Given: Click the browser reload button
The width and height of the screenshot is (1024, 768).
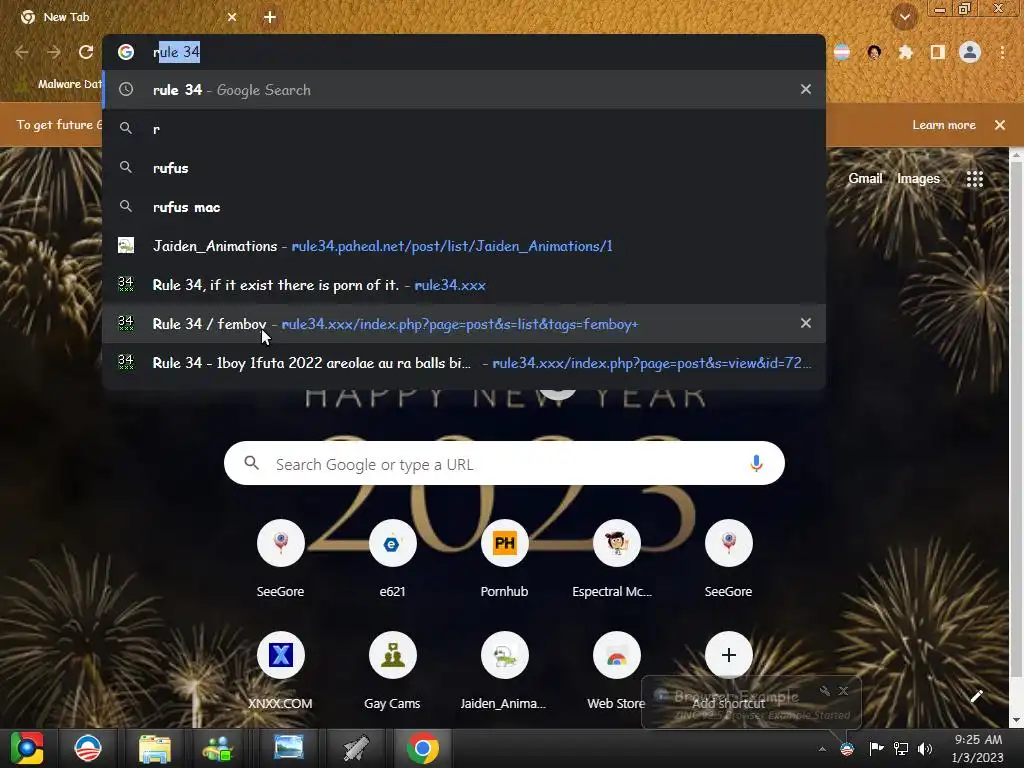Looking at the screenshot, I should pyautogui.click(x=86, y=52).
